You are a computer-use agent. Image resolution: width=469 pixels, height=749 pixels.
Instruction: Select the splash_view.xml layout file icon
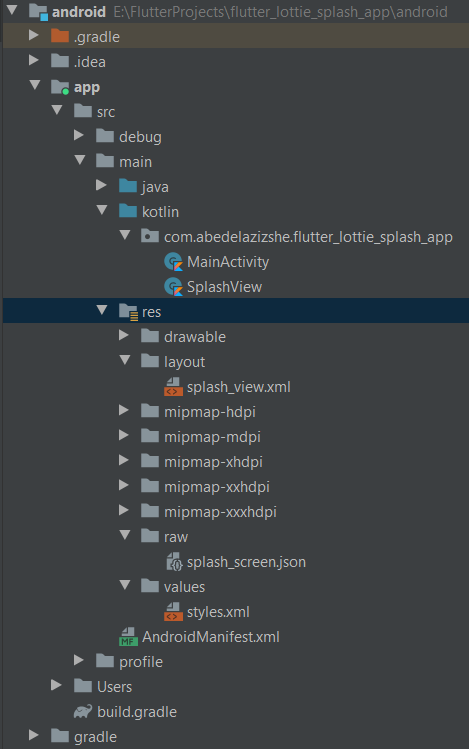(x=173, y=387)
